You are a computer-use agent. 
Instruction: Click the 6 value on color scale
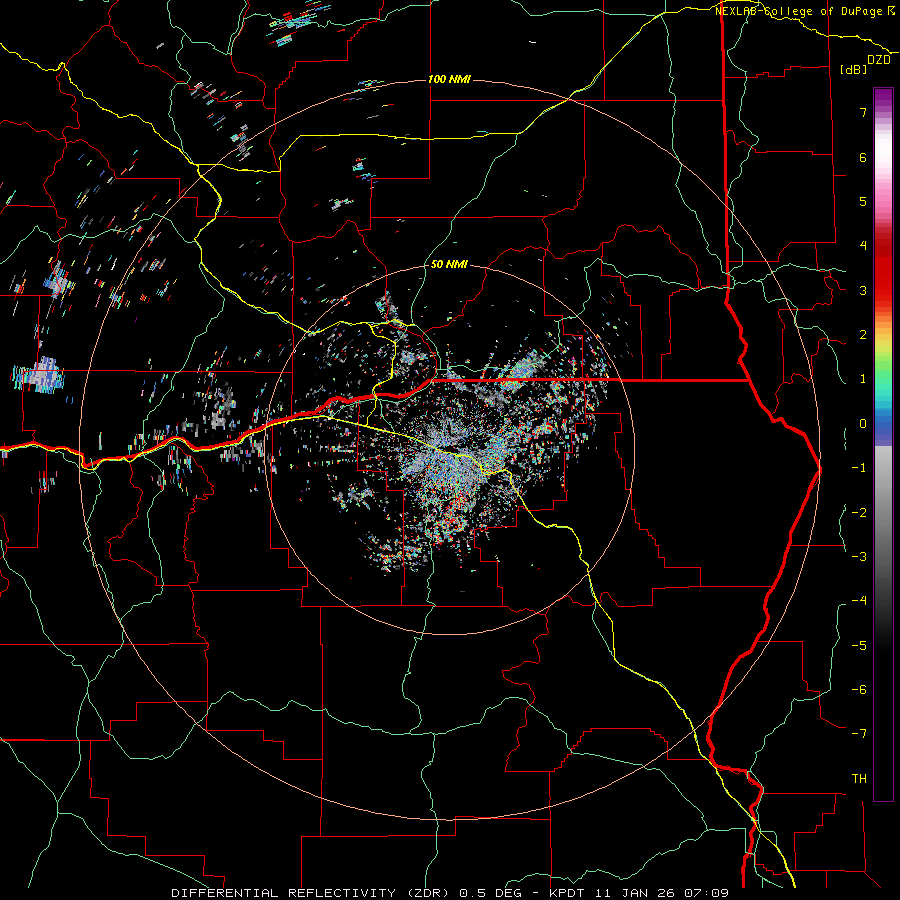pos(863,157)
